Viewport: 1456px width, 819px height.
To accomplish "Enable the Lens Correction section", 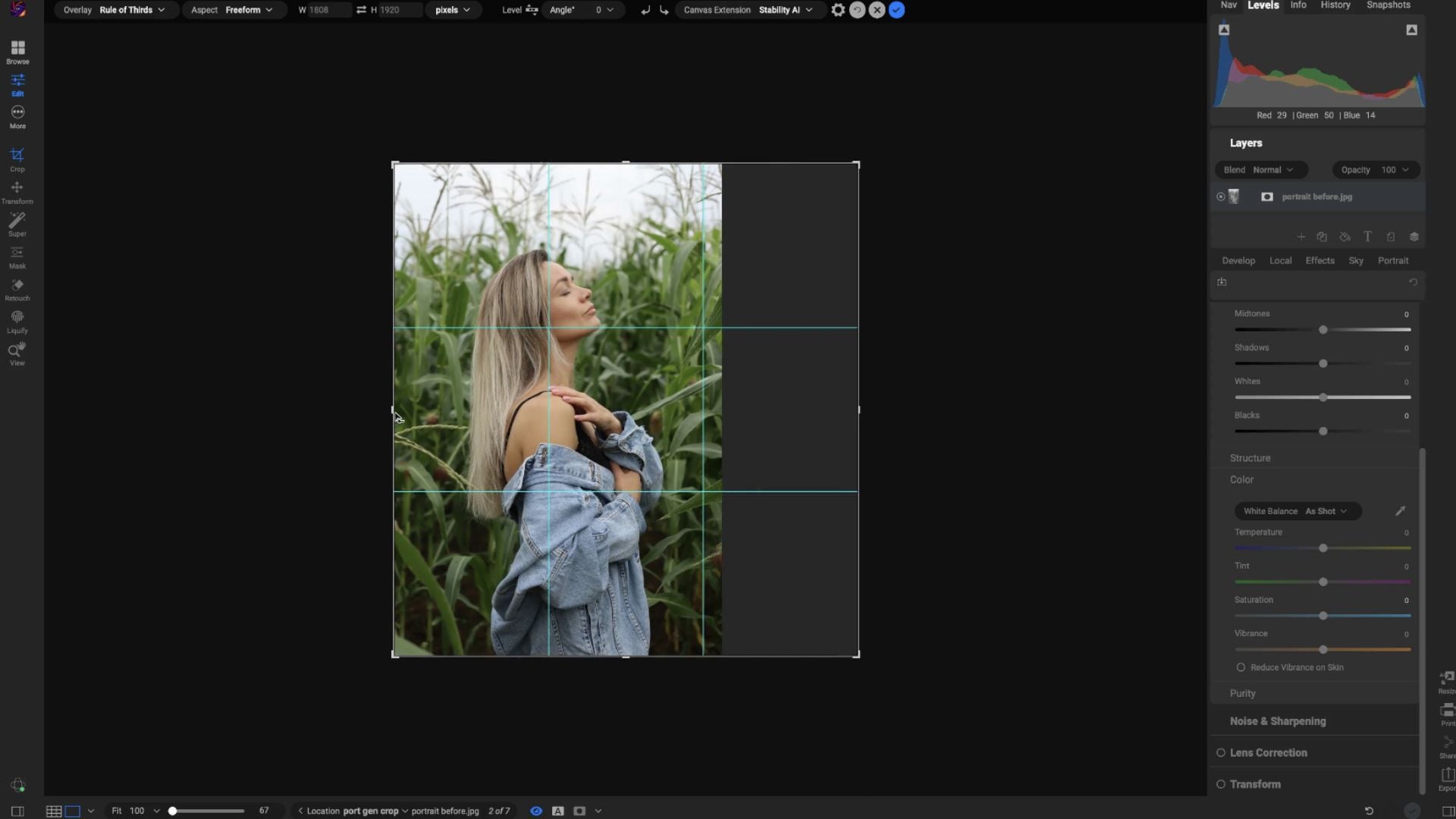I will click(x=1221, y=753).
